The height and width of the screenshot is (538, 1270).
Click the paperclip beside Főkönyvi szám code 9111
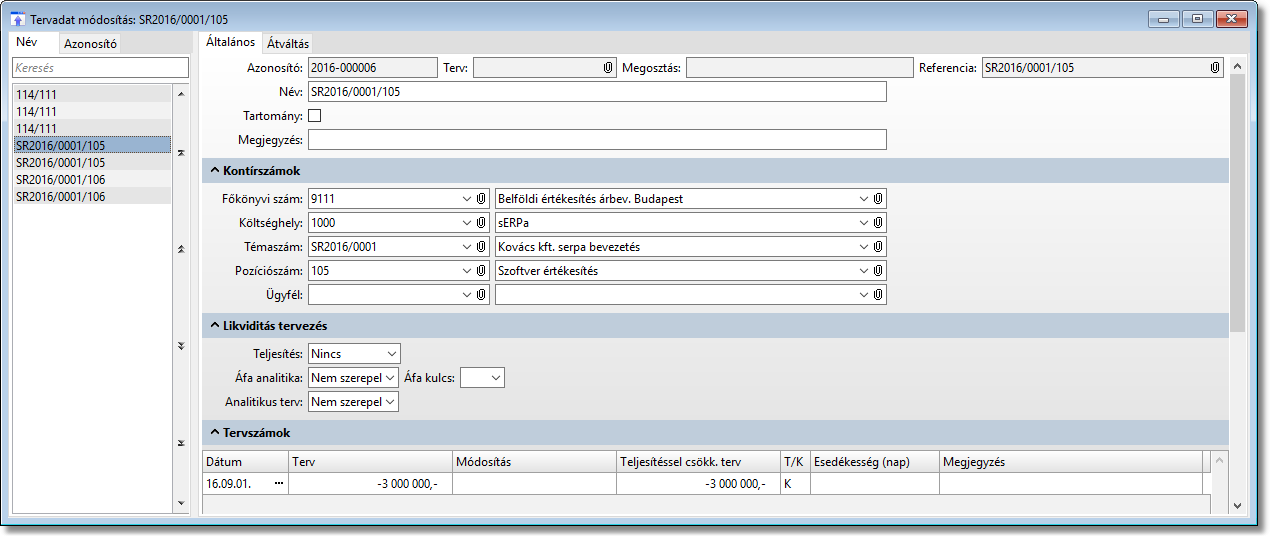tap(481, 199)
